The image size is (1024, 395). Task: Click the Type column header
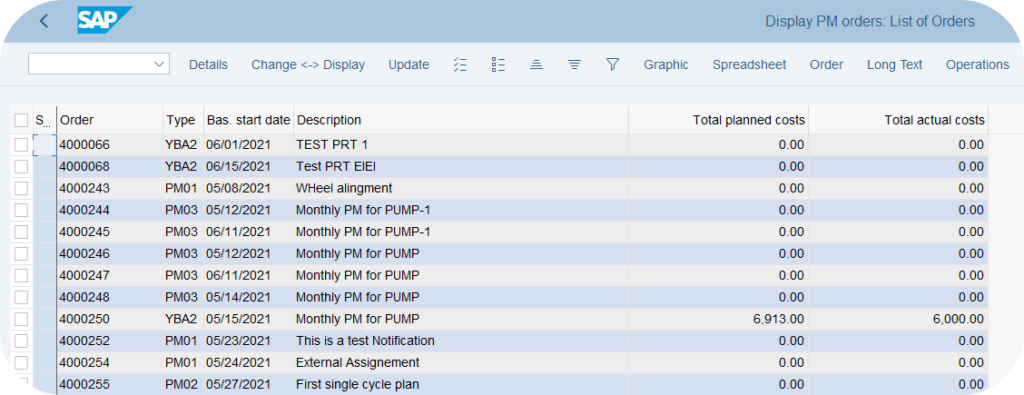click(x=184, y=120)
